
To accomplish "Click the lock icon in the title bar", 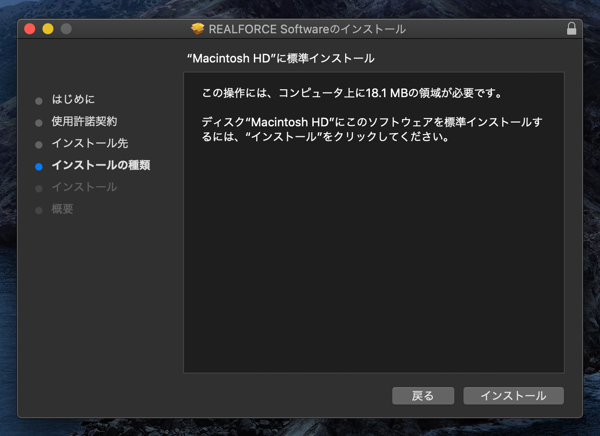I will (571, 29).
